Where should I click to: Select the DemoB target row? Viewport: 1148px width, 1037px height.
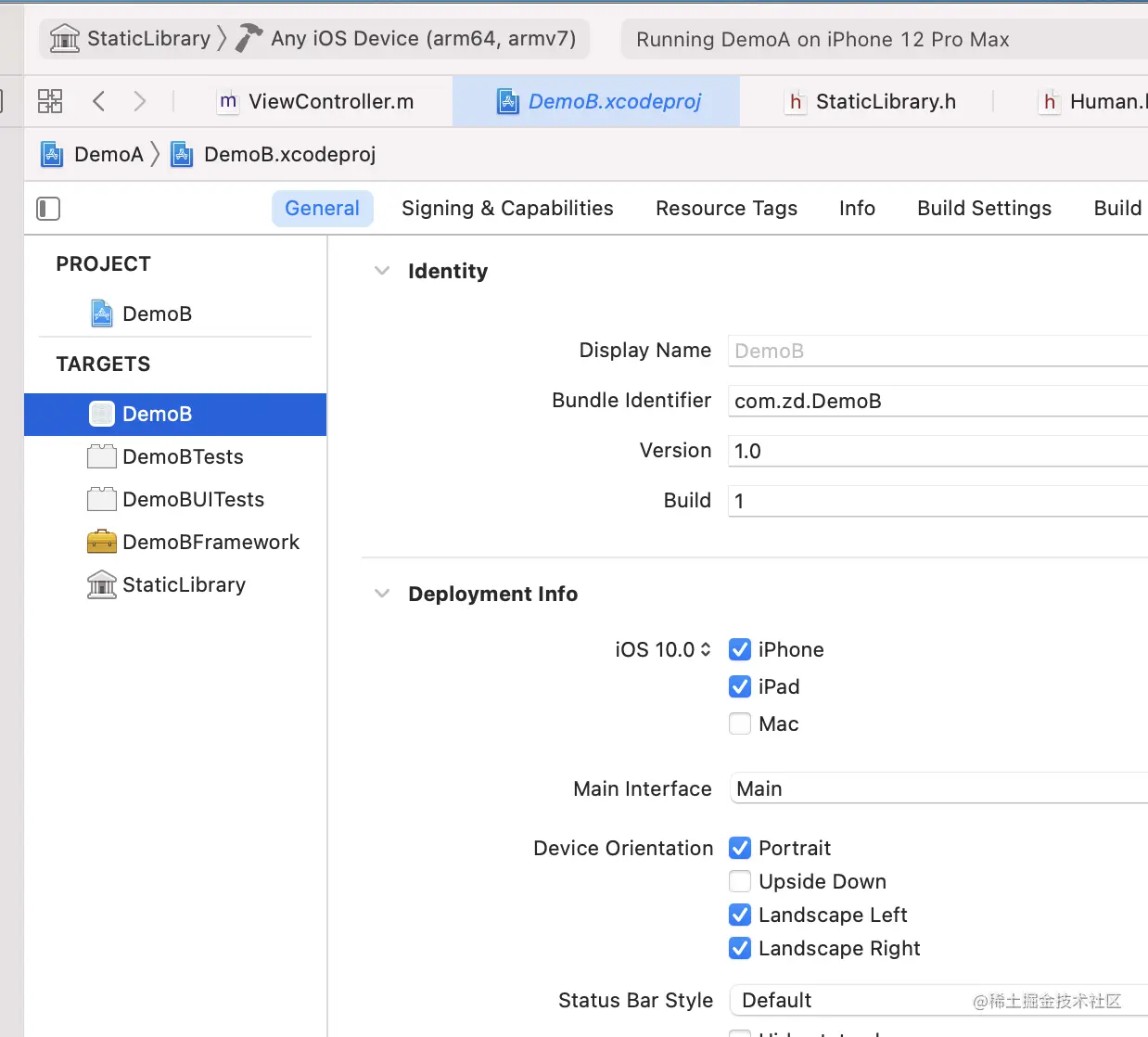pos(175,414)
